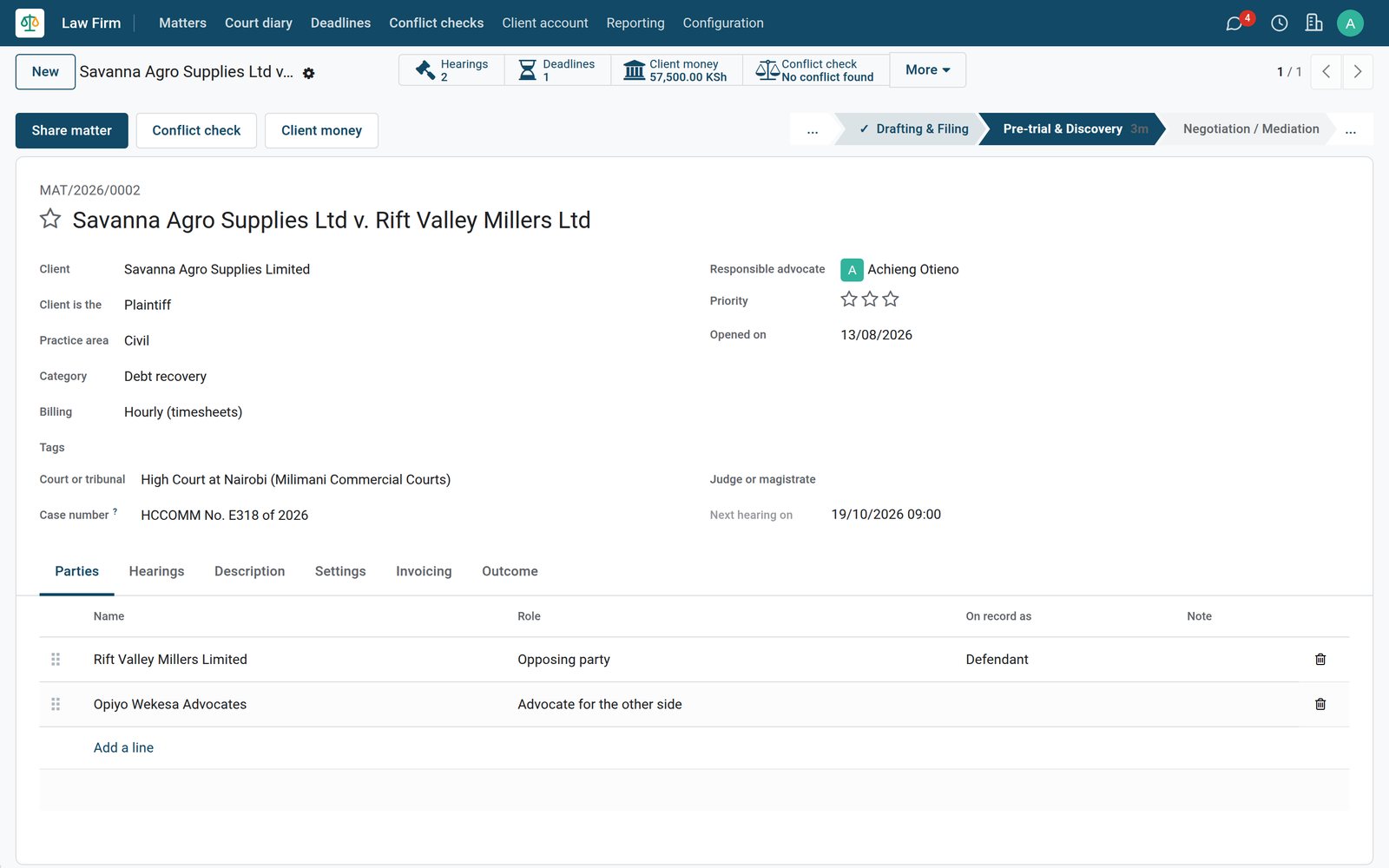
Task: Click the Conflict check button
Action: (196, 130)
